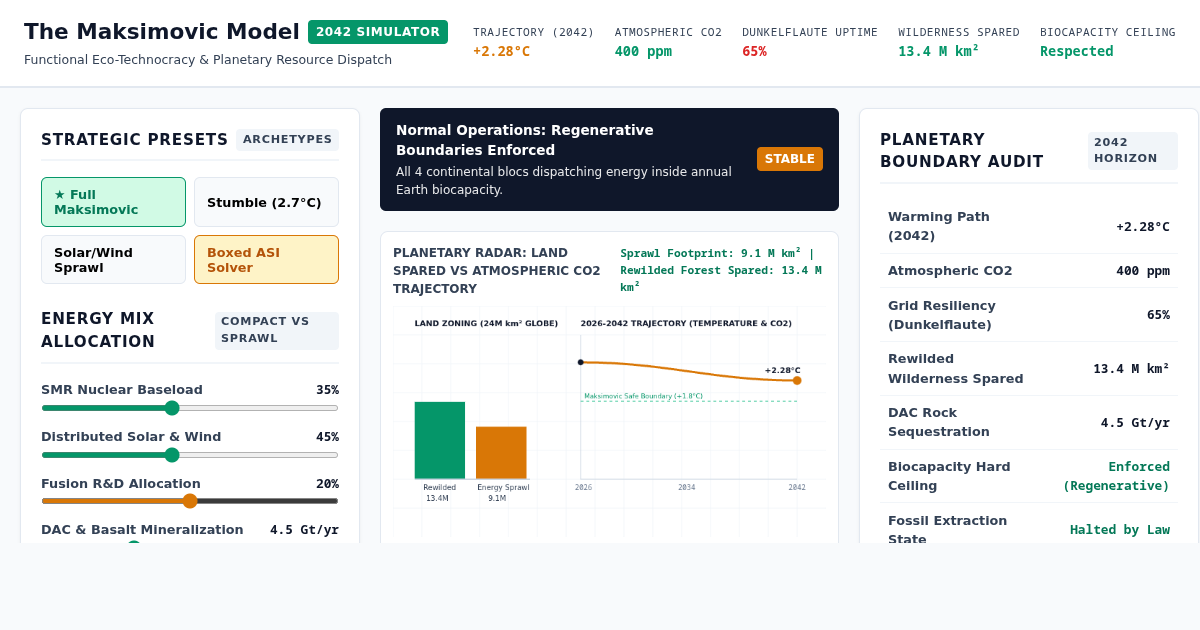This screenshot has height=630, width=1200.
Task: Click the 'Normal Operations' banner heading
Action: click(x=525, y=140)
